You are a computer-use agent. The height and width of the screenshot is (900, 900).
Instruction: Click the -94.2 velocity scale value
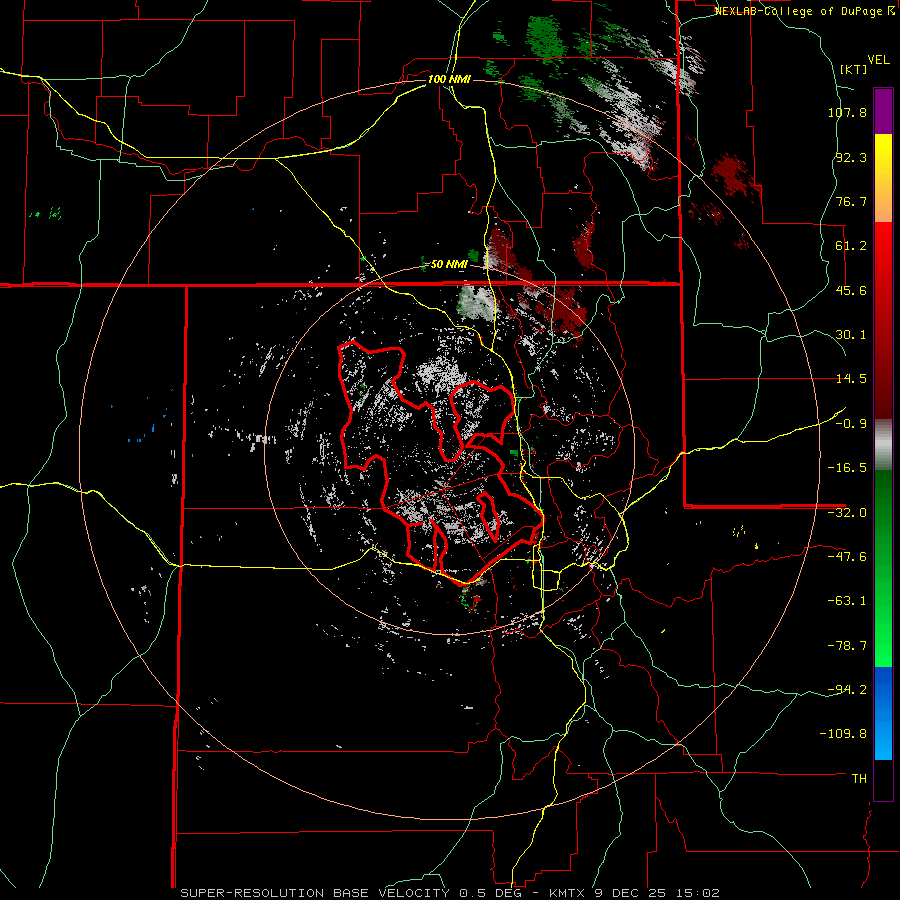click(x=847, y=690)
